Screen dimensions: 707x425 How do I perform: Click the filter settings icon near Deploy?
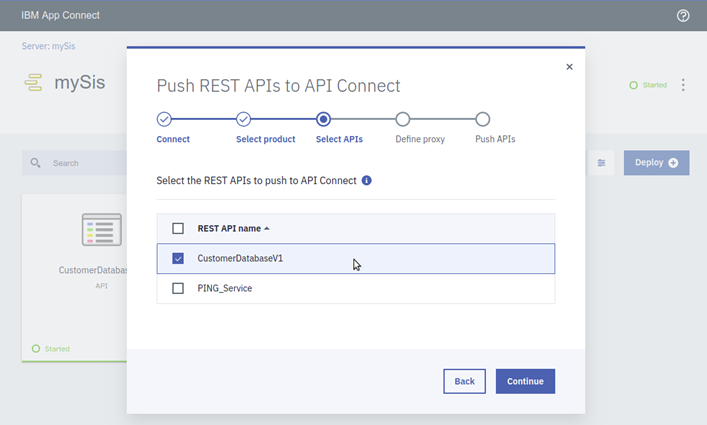[601, 163]
